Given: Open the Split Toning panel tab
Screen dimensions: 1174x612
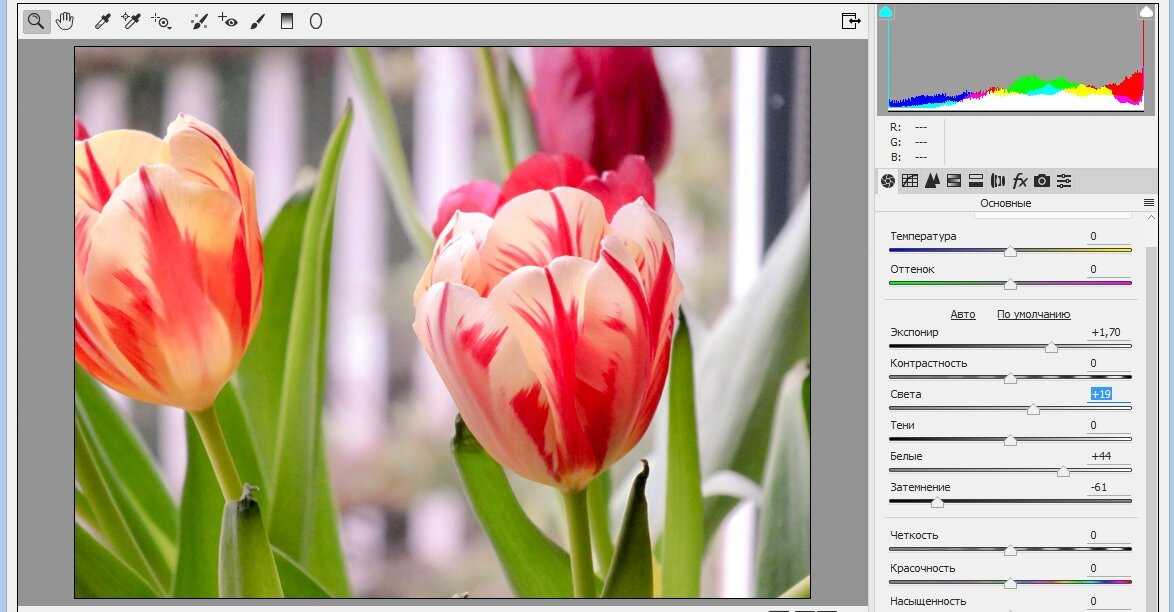Looking at the screenshot, I should pyautogui.click(x=976, y=181).
